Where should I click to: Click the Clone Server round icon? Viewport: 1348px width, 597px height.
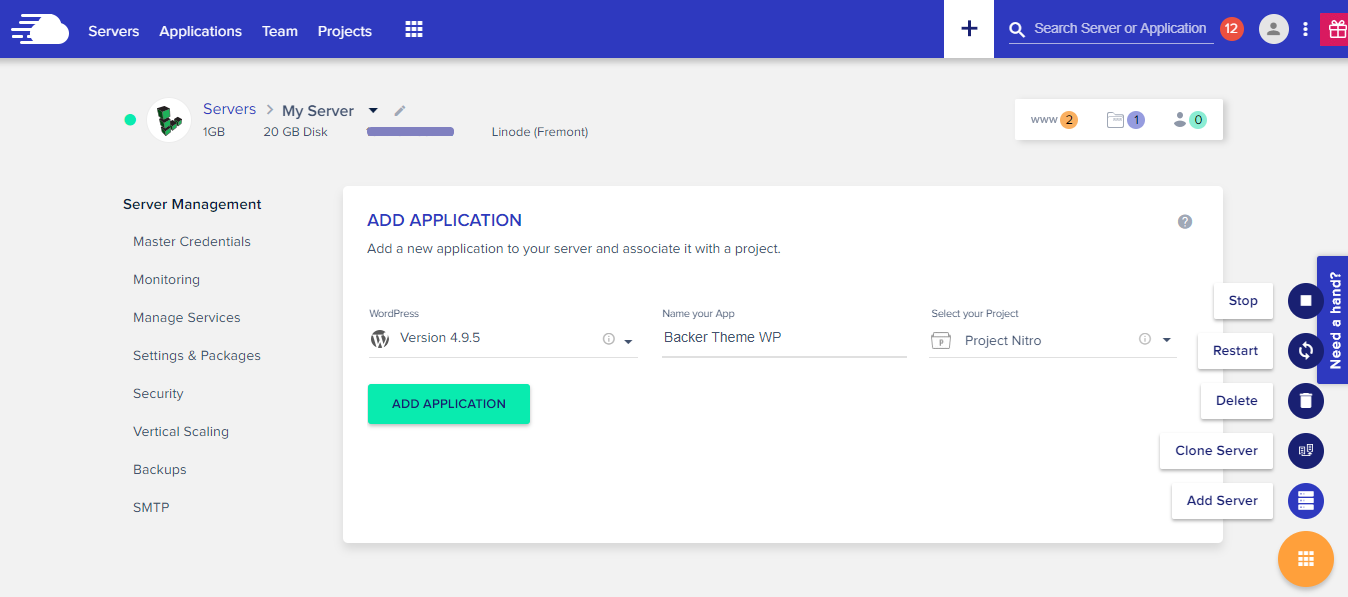[1306, 451]
